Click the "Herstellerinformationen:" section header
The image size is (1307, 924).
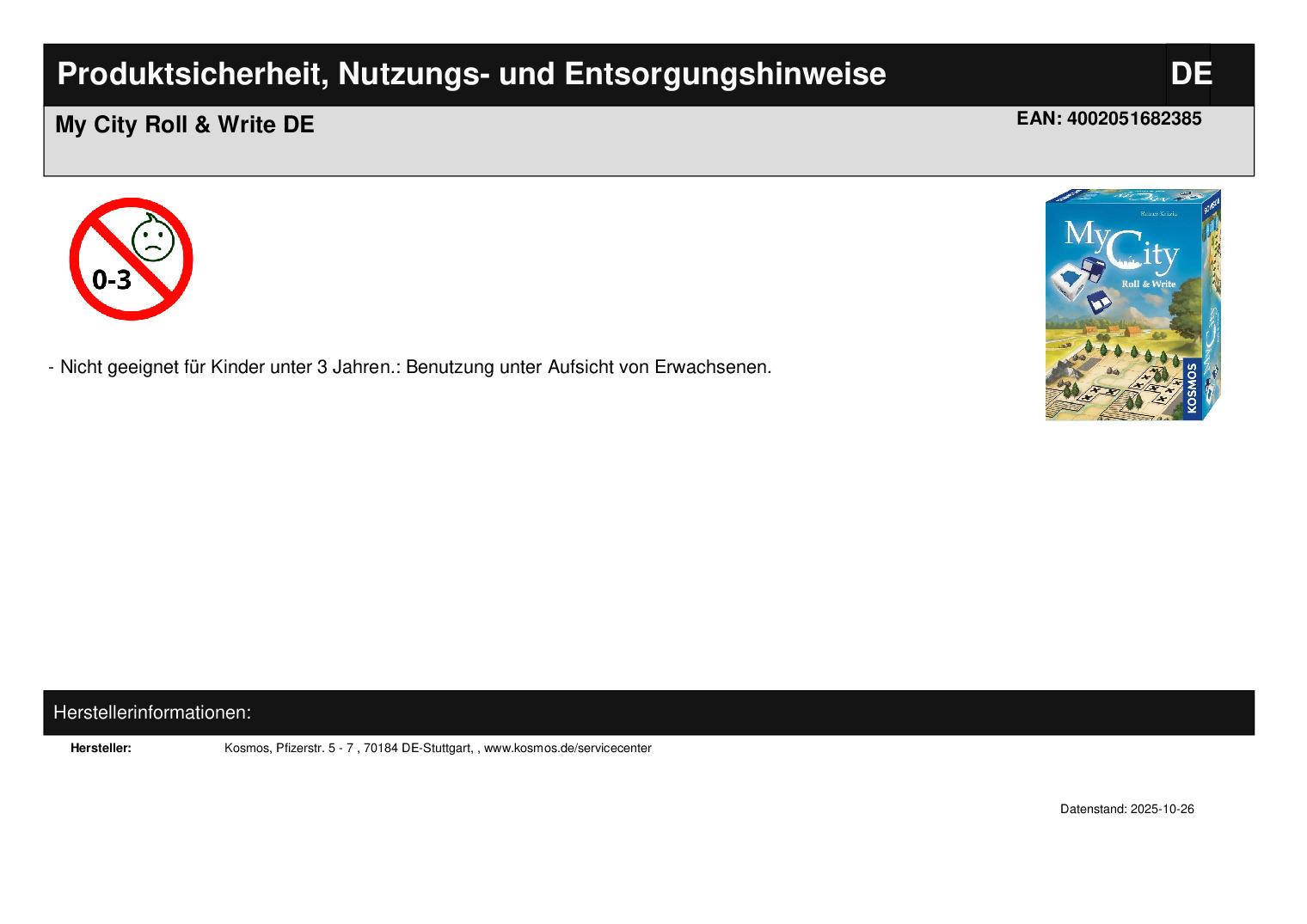click(x=152, y=713)
